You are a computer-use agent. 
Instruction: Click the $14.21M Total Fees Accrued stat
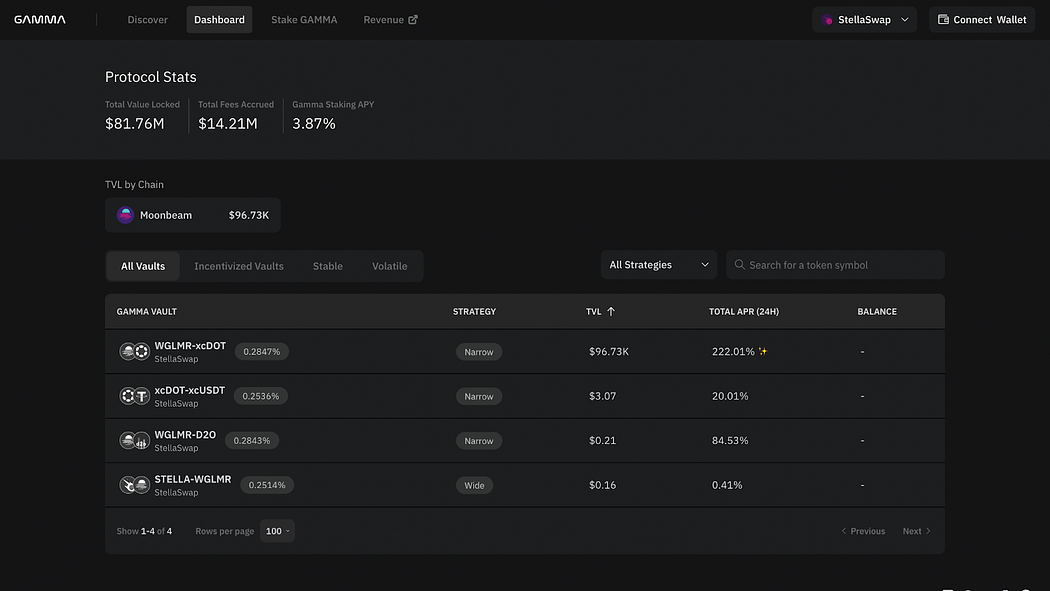point(228,123)
